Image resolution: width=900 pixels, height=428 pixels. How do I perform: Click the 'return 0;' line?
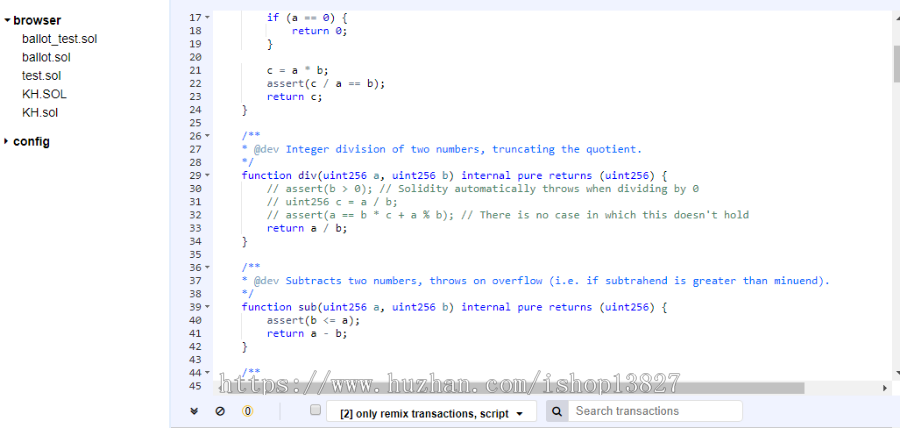coord(320,31)
